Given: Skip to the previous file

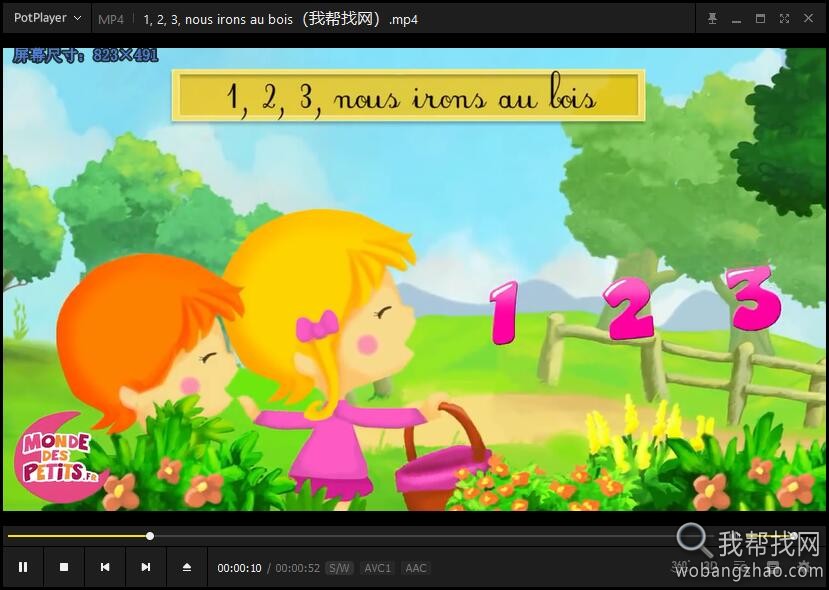Looking at the screenshot, I should (x=105, y=567).
